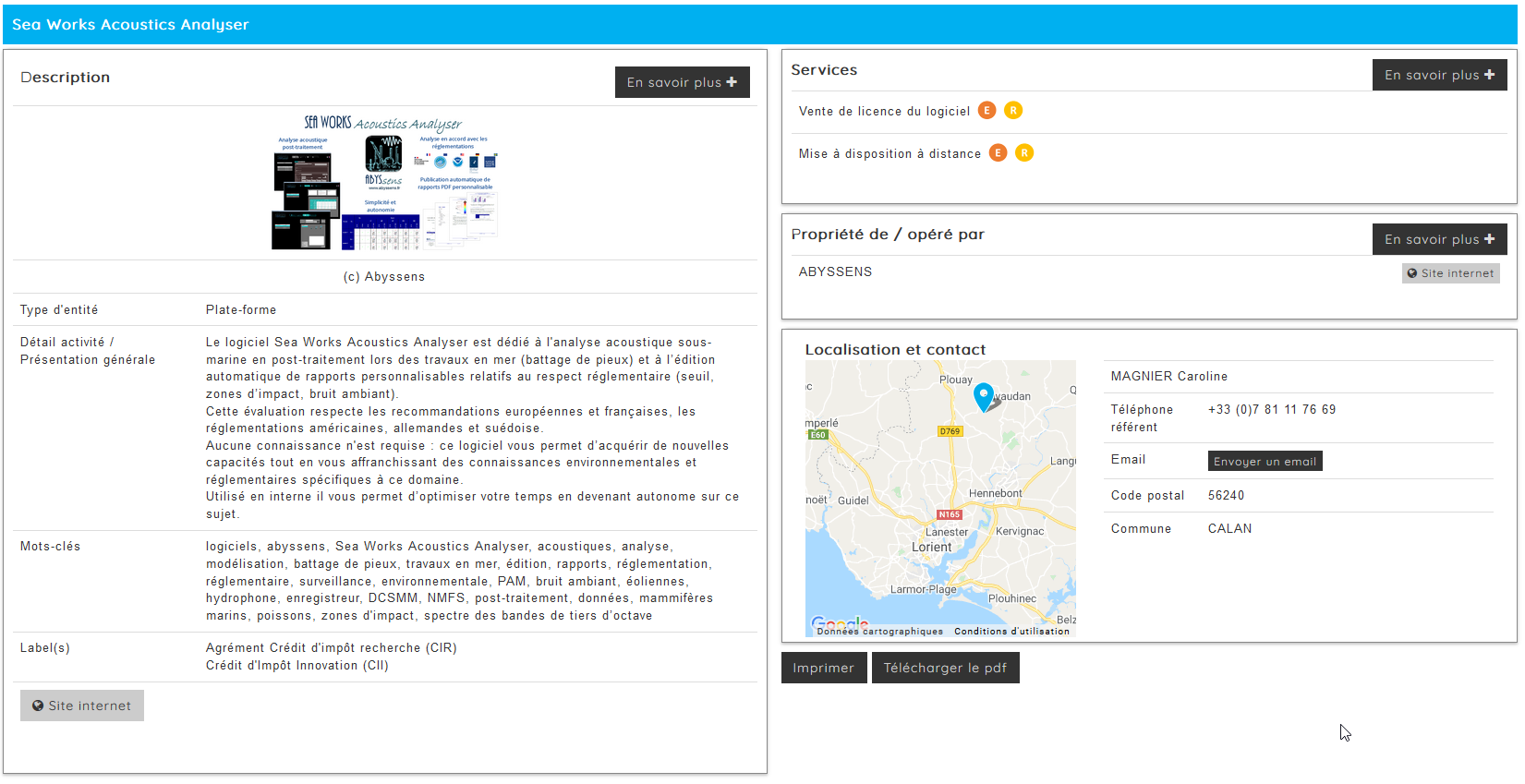Click Télécharger le pdf button
Image resolution: width=1525 pixels, height=784 pixels.
point(945,668)
